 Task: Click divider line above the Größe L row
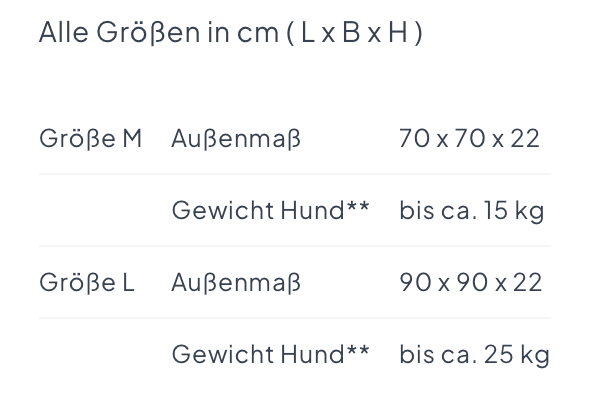pyautogui.click(x=295, y=246)
